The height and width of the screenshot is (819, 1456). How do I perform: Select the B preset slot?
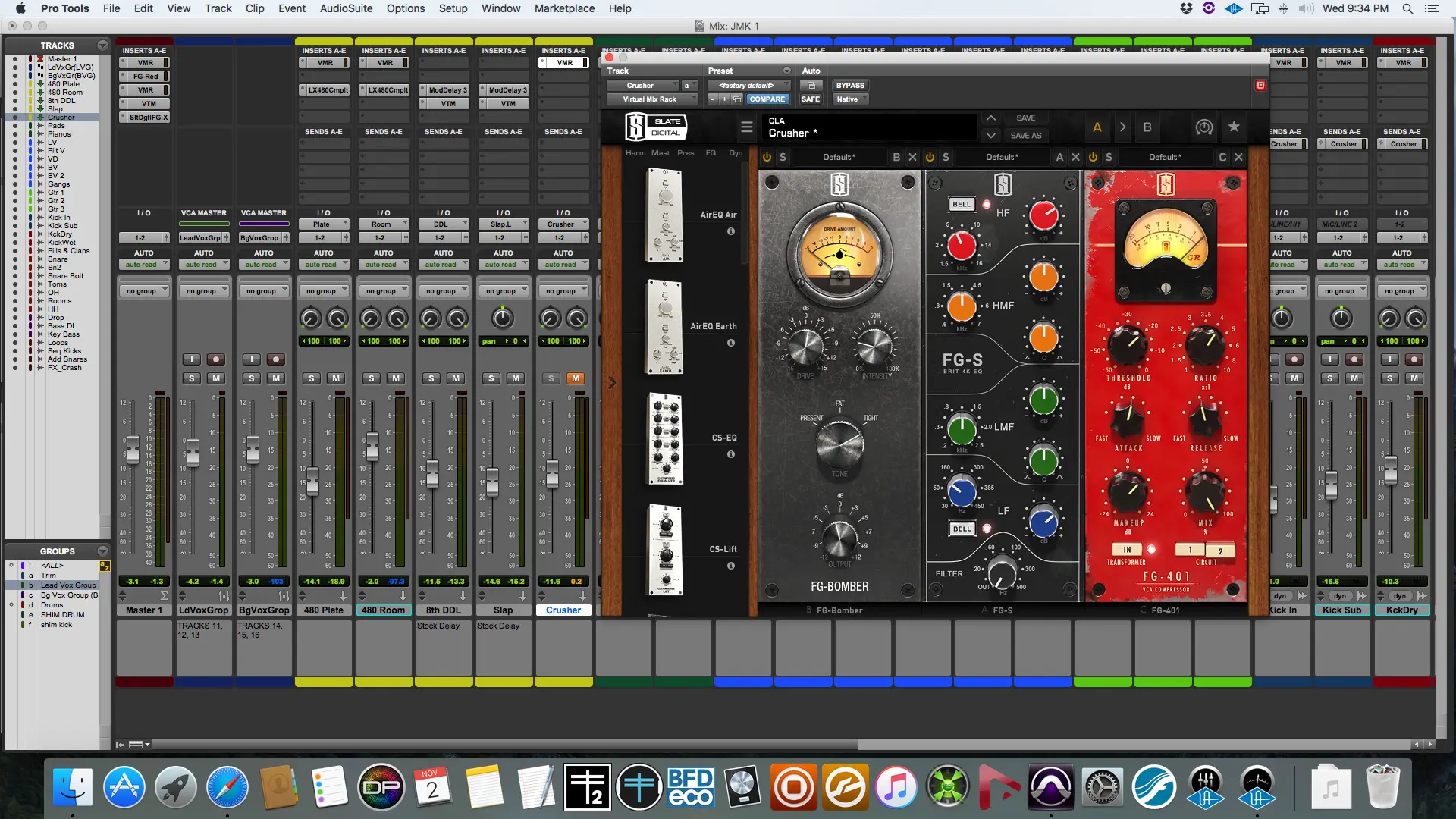tap(1147, 127)
